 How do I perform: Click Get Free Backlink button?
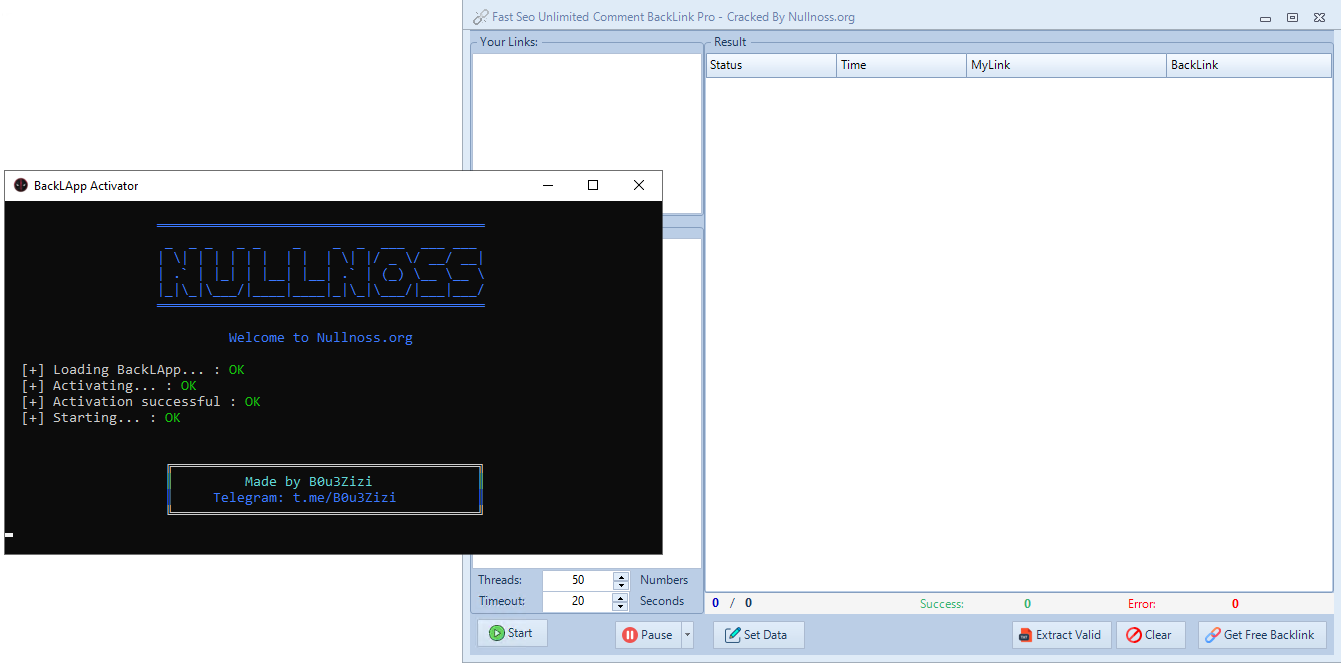point(1263,635)
